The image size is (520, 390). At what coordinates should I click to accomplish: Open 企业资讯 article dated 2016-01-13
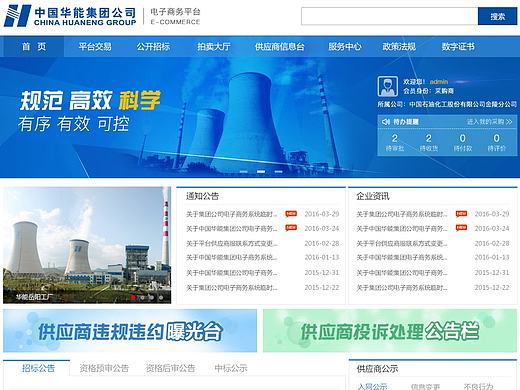point(402,257)
